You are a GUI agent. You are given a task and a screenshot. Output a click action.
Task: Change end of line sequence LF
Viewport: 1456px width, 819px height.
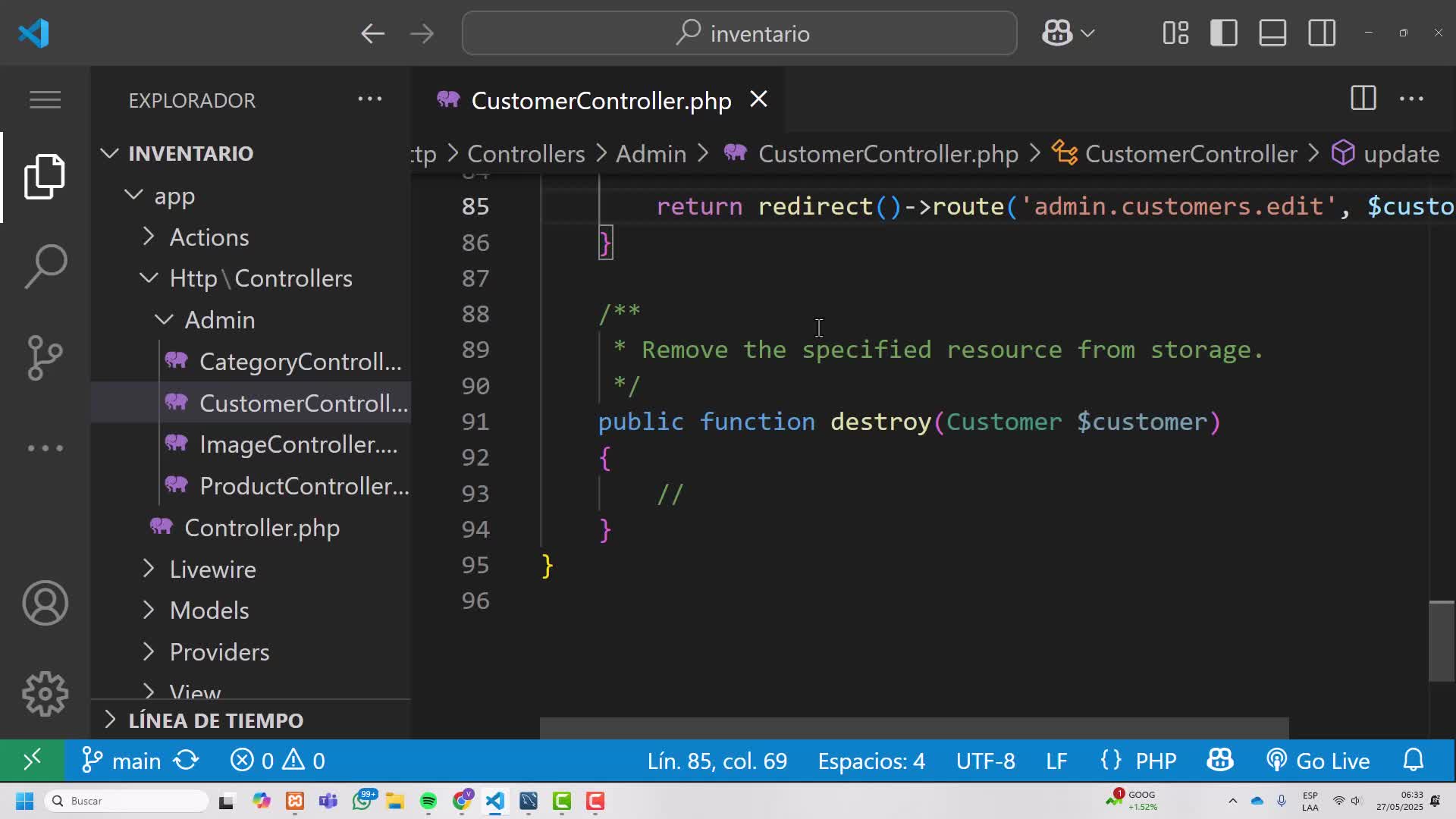(1056, 761)
